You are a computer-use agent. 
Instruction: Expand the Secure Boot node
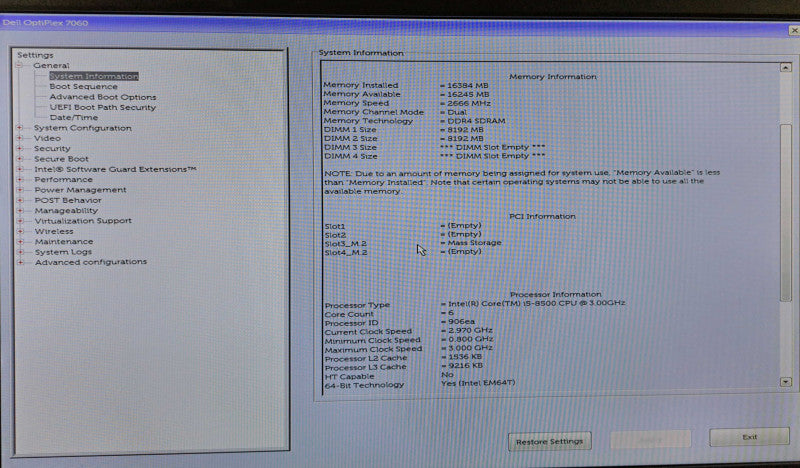(x=19, y=159)
